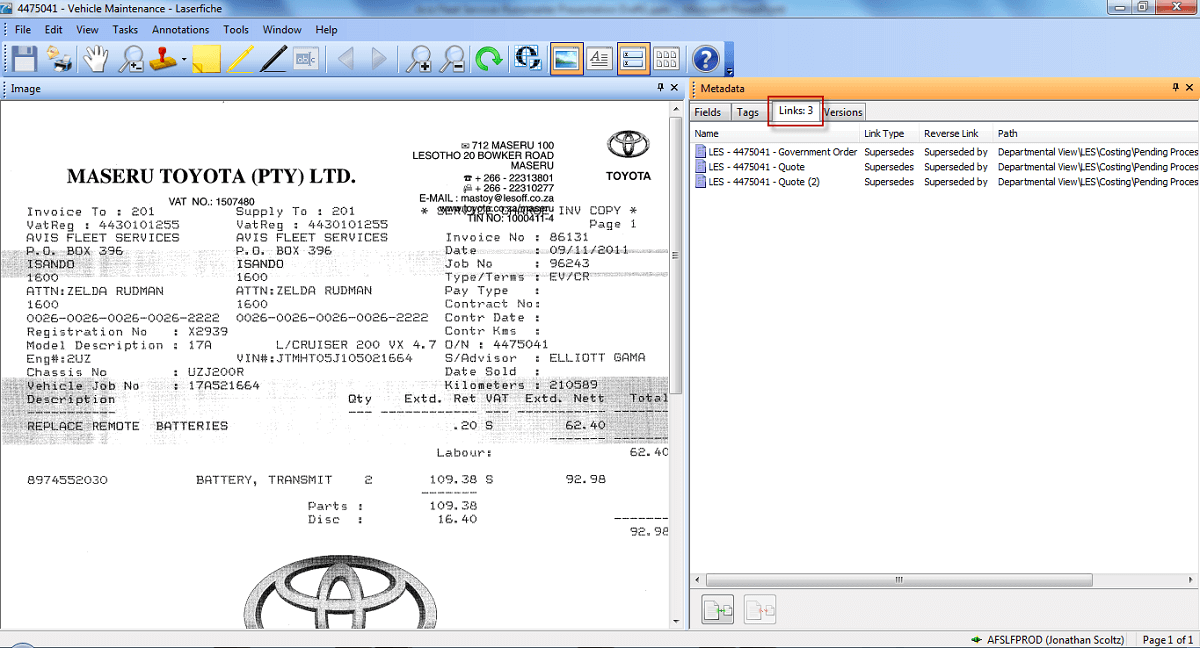The width and height of the screenshot is (1200, 648).
Task: Select the black Pen line tool
Action: coord(273,59)
